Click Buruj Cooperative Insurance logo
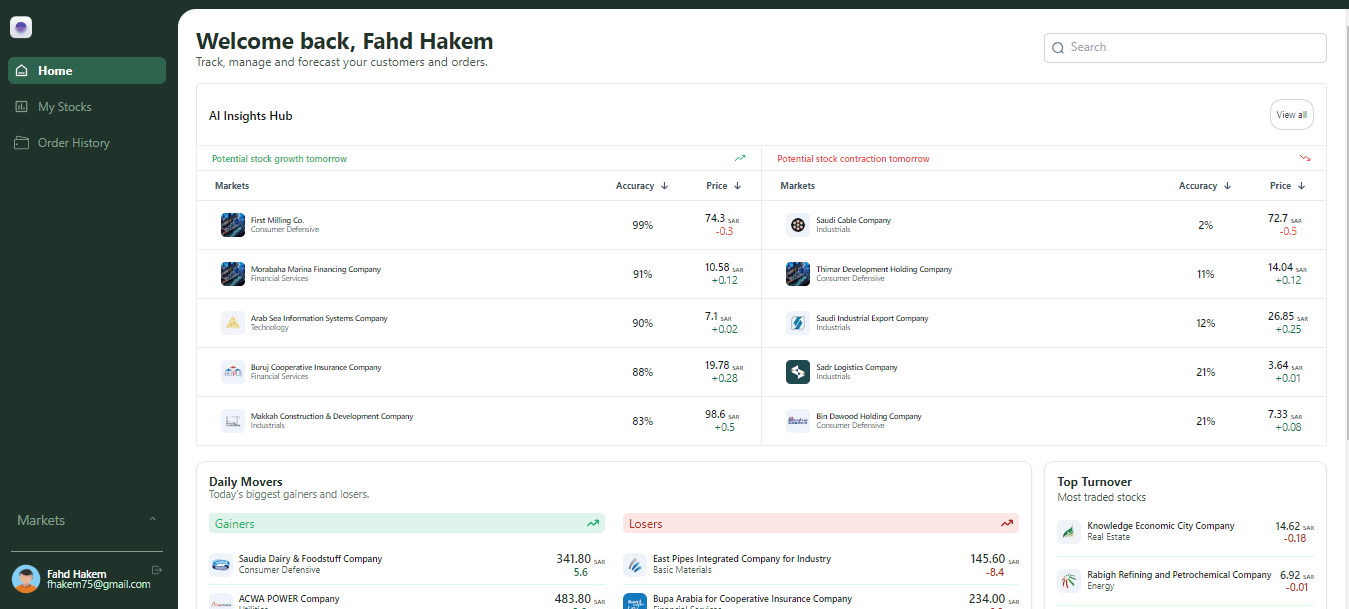Image resolution: width=1349 pixels, height=609 pixels. [x=233, y=372]
